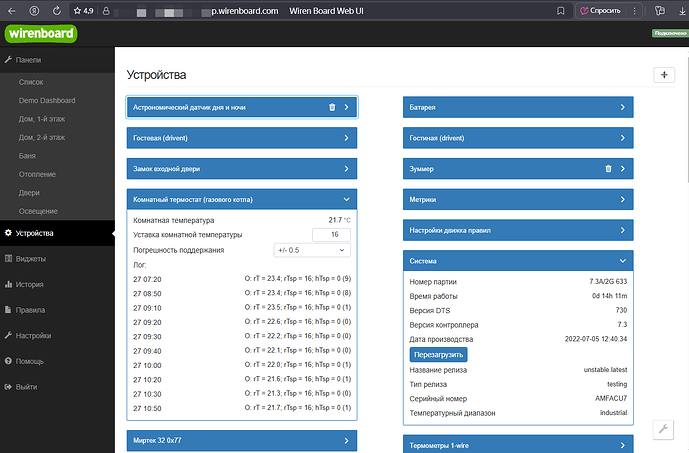The image size is (689, 453).
Task: Open Список in sidebar
Action: coord(31,82)
